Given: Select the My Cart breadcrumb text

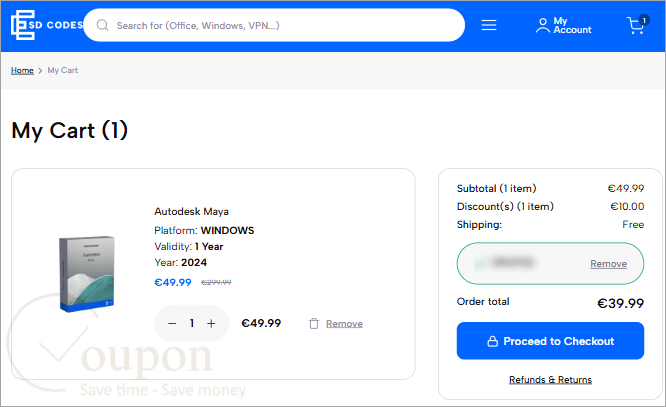Looking at the screenshot, I should point(62,71).
